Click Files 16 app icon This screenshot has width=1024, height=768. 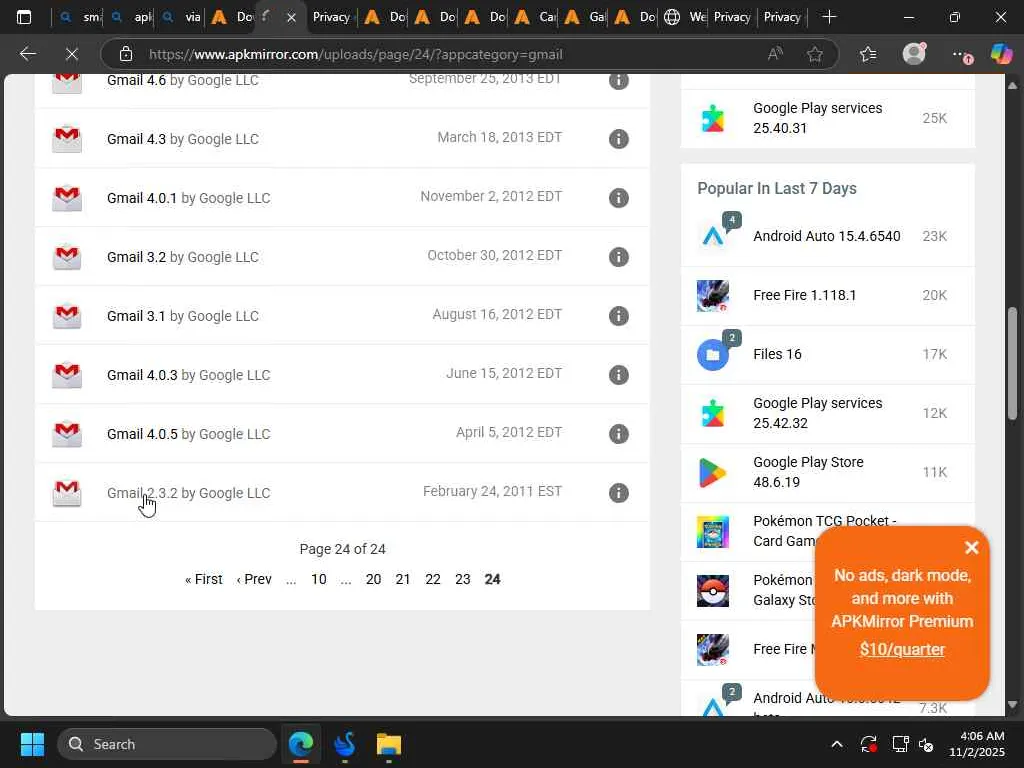tap(713, 355)
